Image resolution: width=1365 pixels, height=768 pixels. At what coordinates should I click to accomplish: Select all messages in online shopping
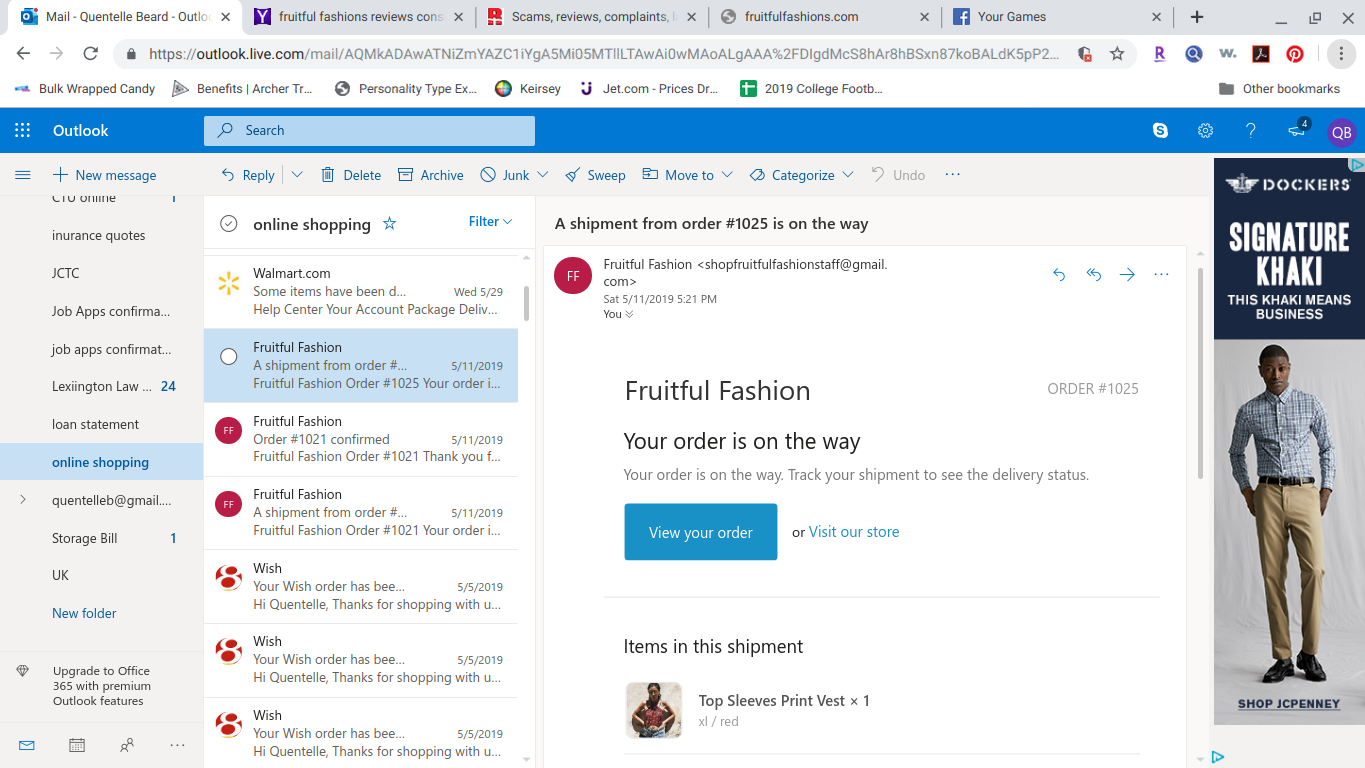[x=229, y=223]
